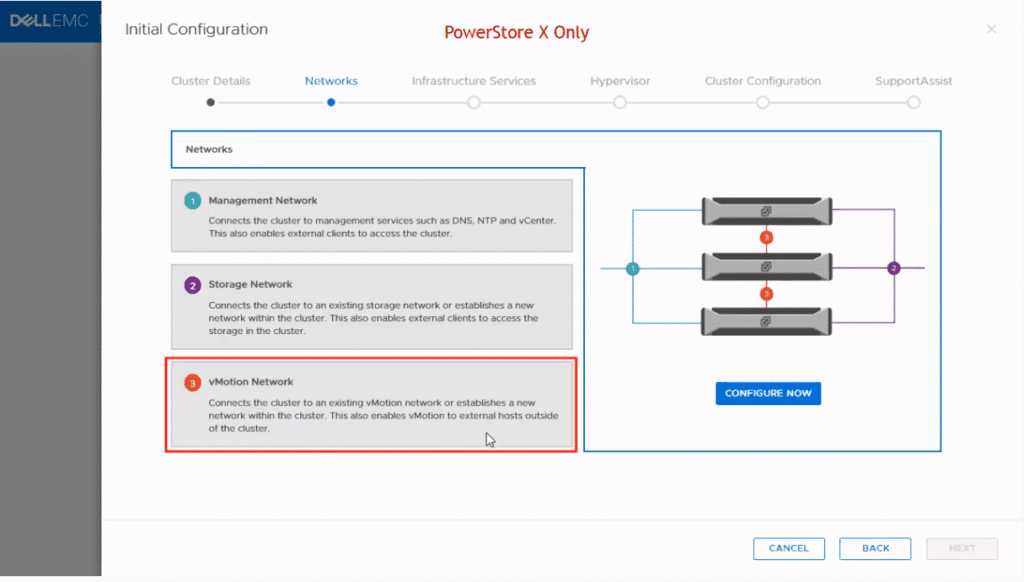
Task: Click the Management Network description text
Action: [382, 227]
